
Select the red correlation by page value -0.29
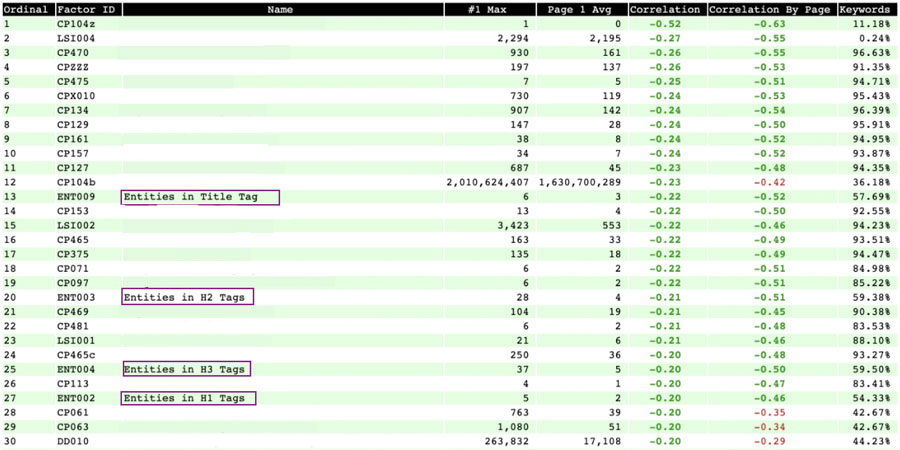point(772,441)
